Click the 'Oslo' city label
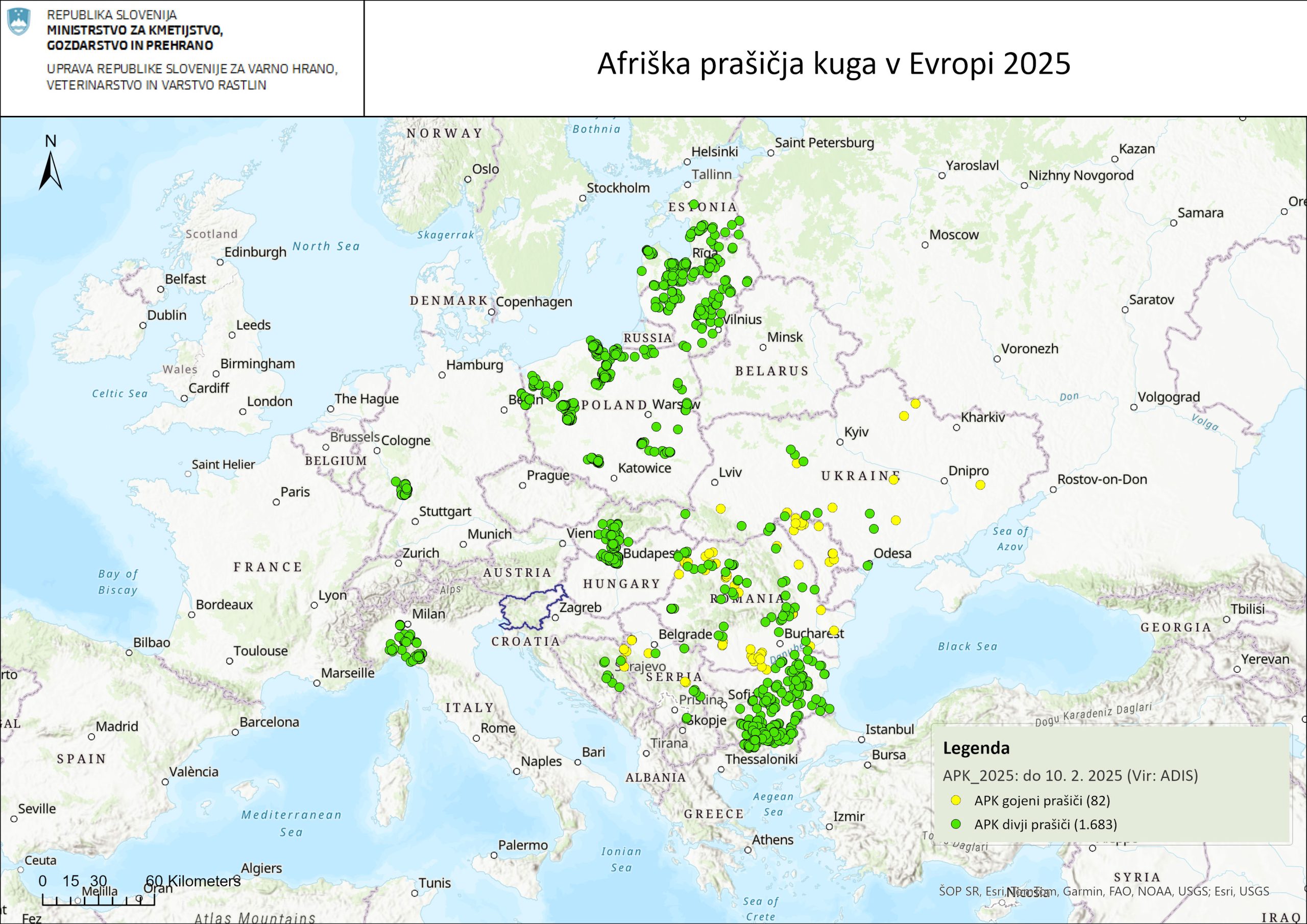The width and height of the screenshot is (1307, 924). (485, 169)
